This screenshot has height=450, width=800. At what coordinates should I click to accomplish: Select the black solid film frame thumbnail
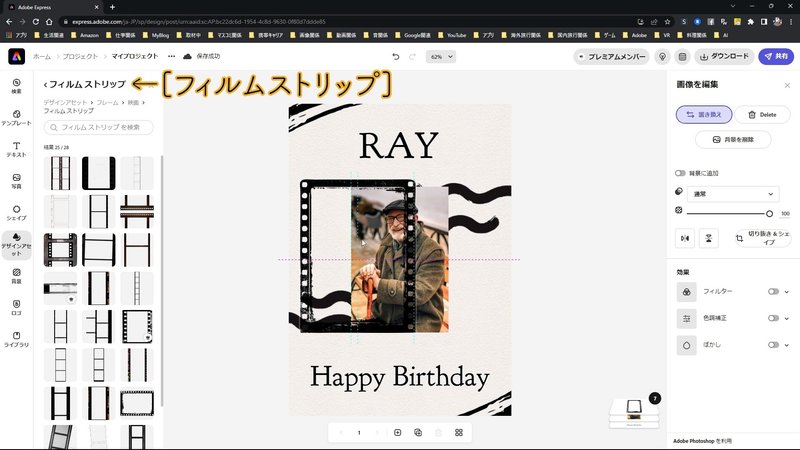(x=98, y=173)
